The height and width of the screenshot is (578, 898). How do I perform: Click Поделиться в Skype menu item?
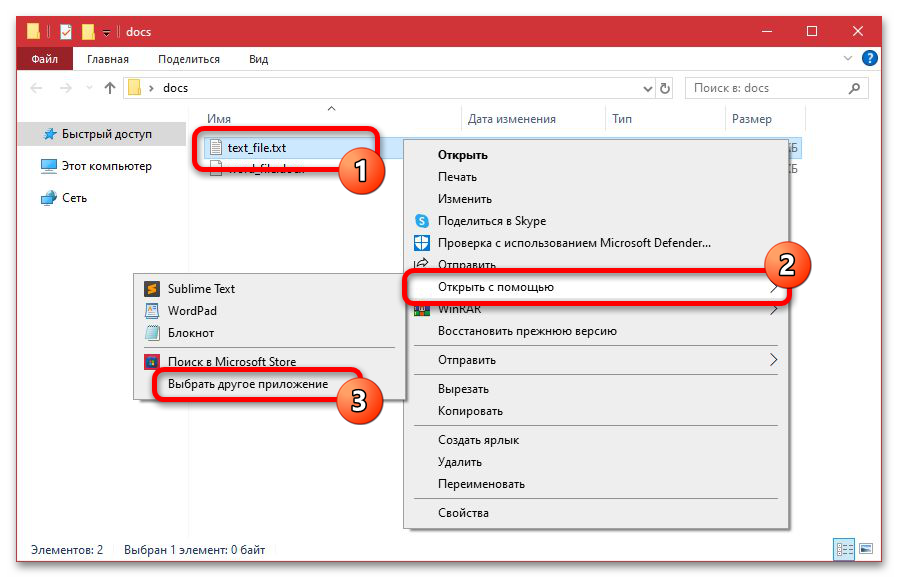(491, 221)
